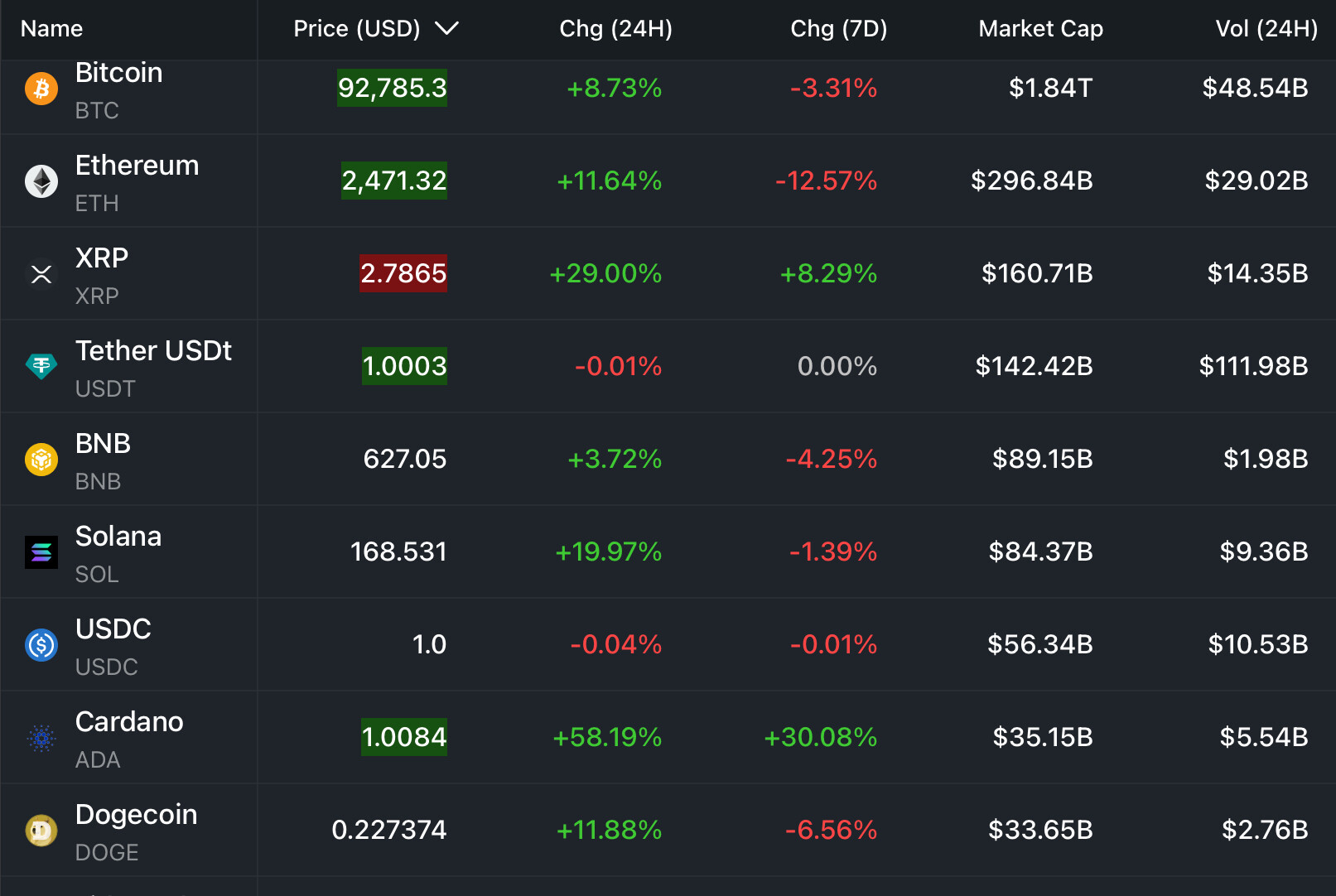Viewport: 1336px width, 896px height.
Task: Open the BNB coin name link
Action: (x=104, y=444)
